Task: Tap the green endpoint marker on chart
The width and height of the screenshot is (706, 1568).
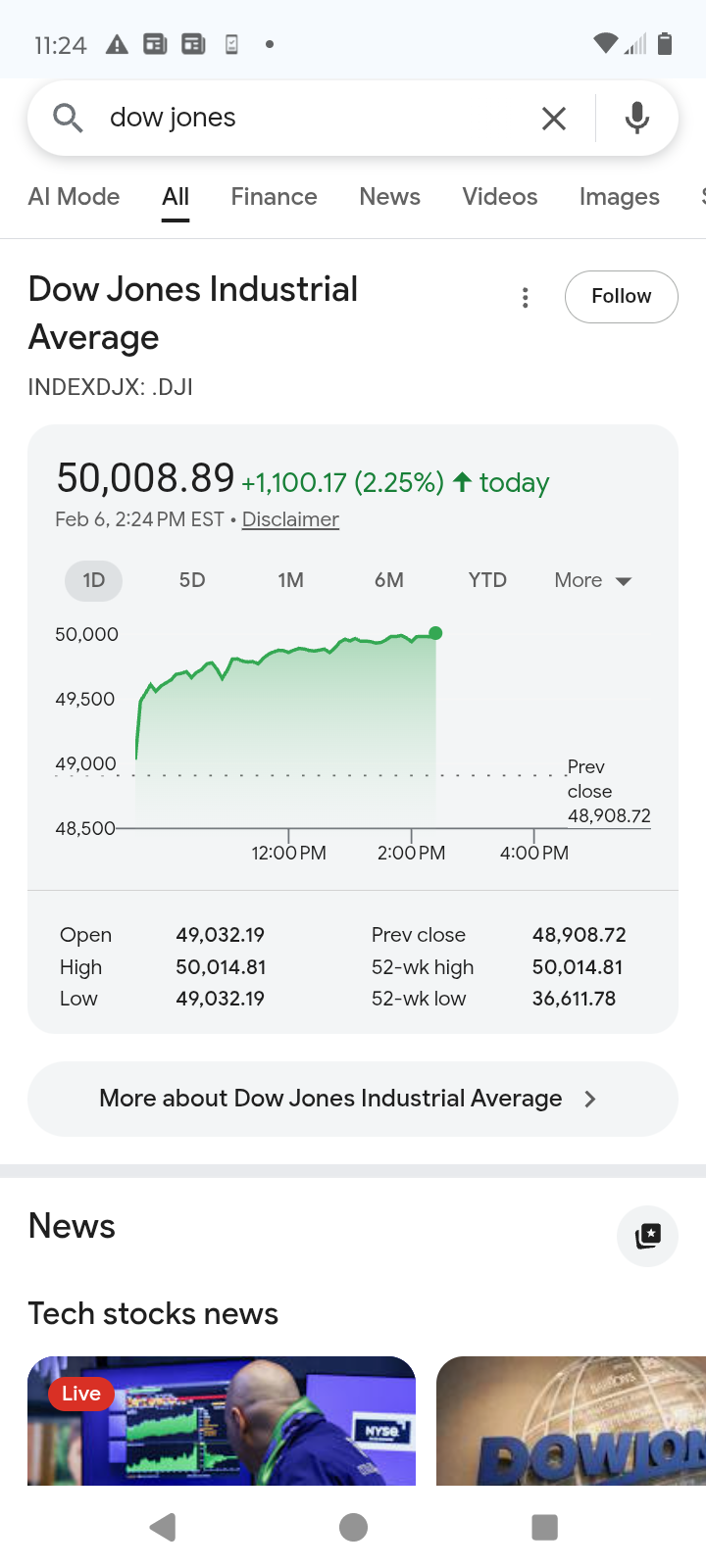Action: tap(436, 633)
